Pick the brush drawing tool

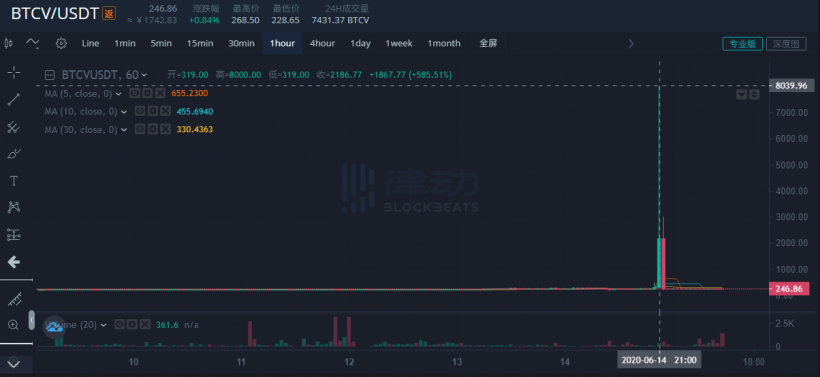coord(14,154)
